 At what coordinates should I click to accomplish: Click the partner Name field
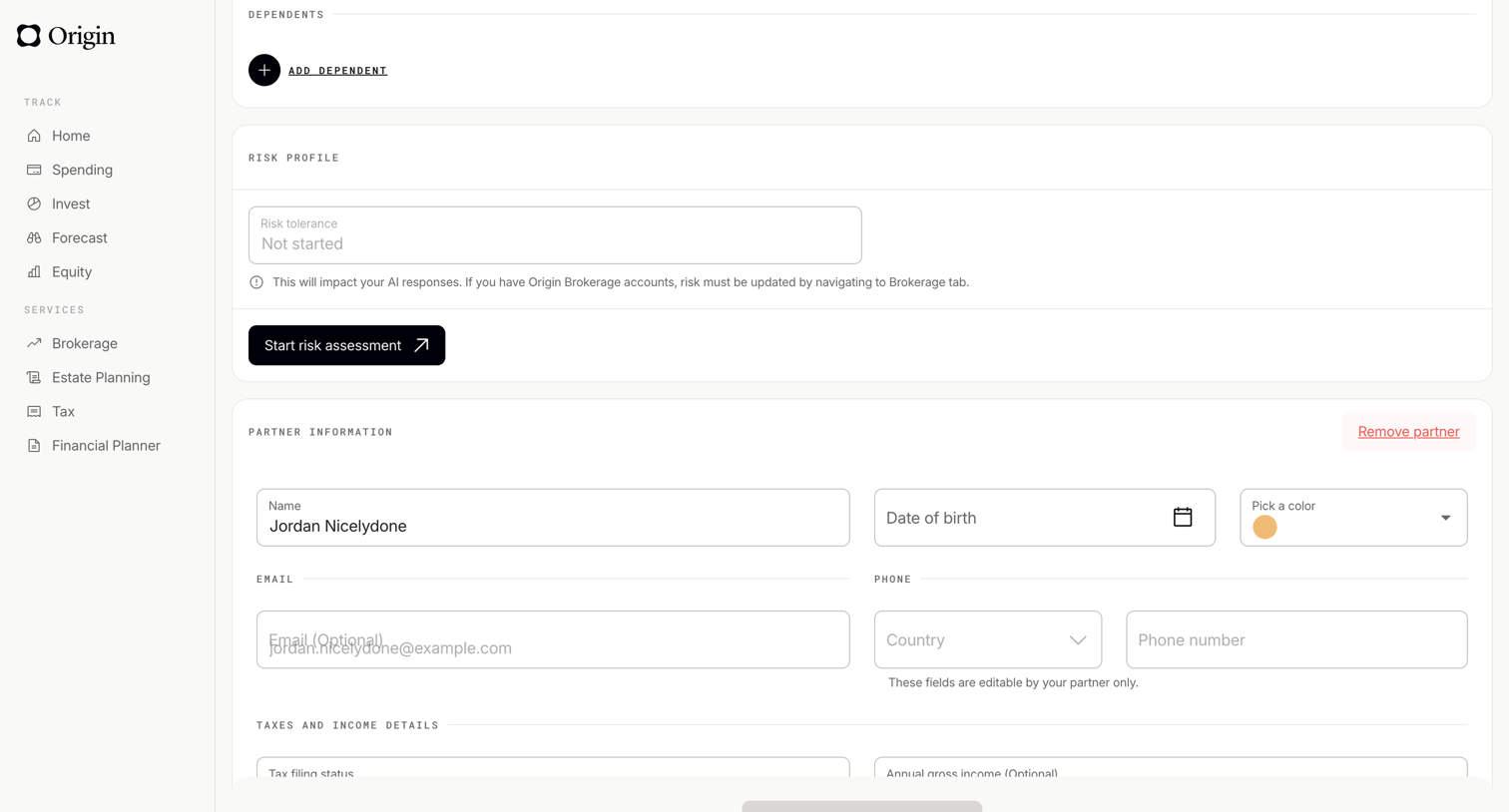(x=553, y=518)
